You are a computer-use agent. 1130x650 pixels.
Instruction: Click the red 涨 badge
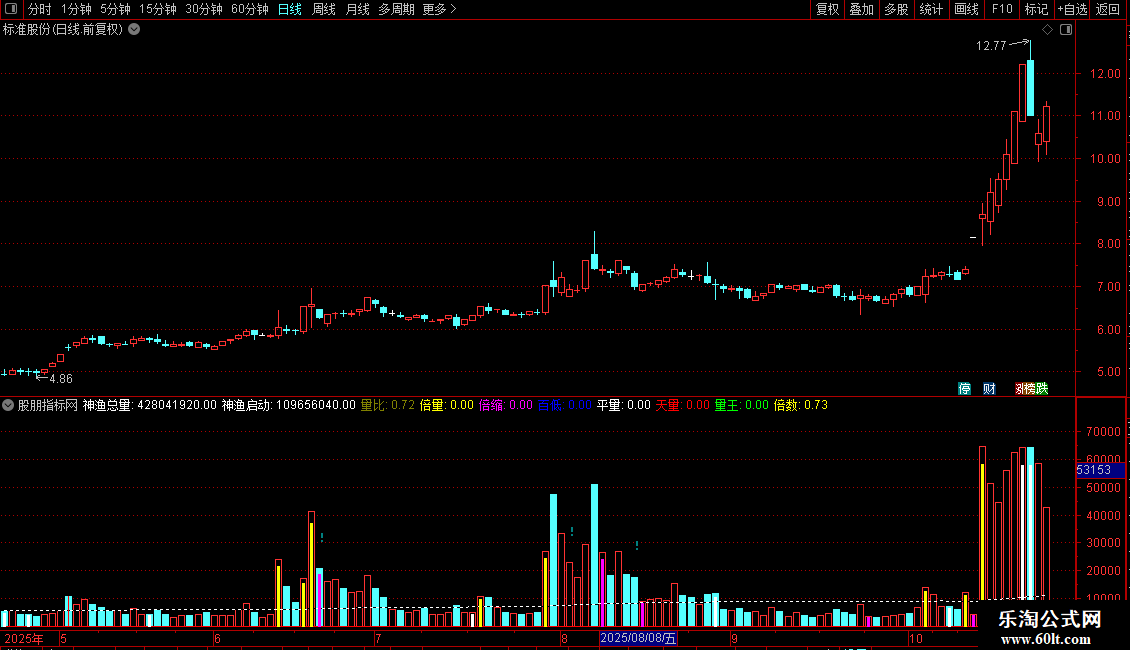click(x=1018, y=388)
